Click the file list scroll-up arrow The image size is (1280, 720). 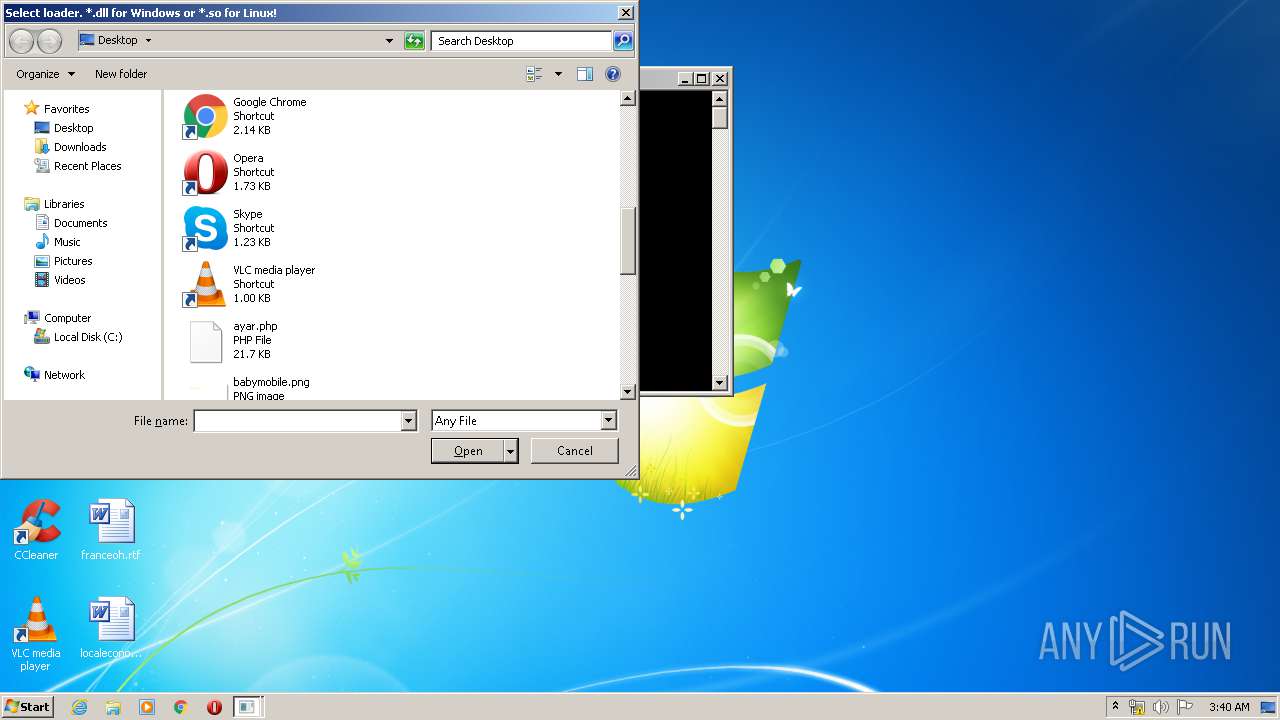tap(628, 98)
